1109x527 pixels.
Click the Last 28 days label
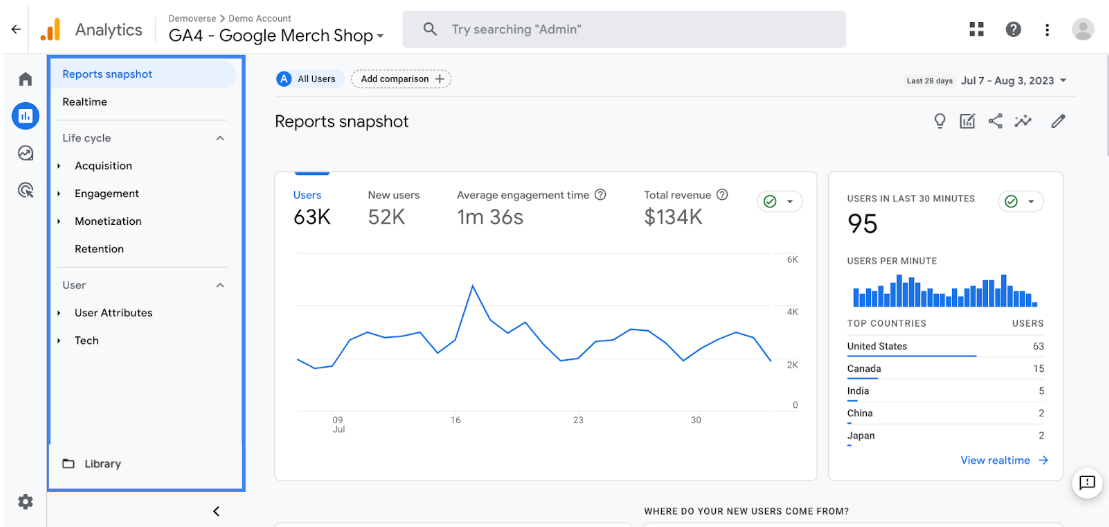click(930, 81)
